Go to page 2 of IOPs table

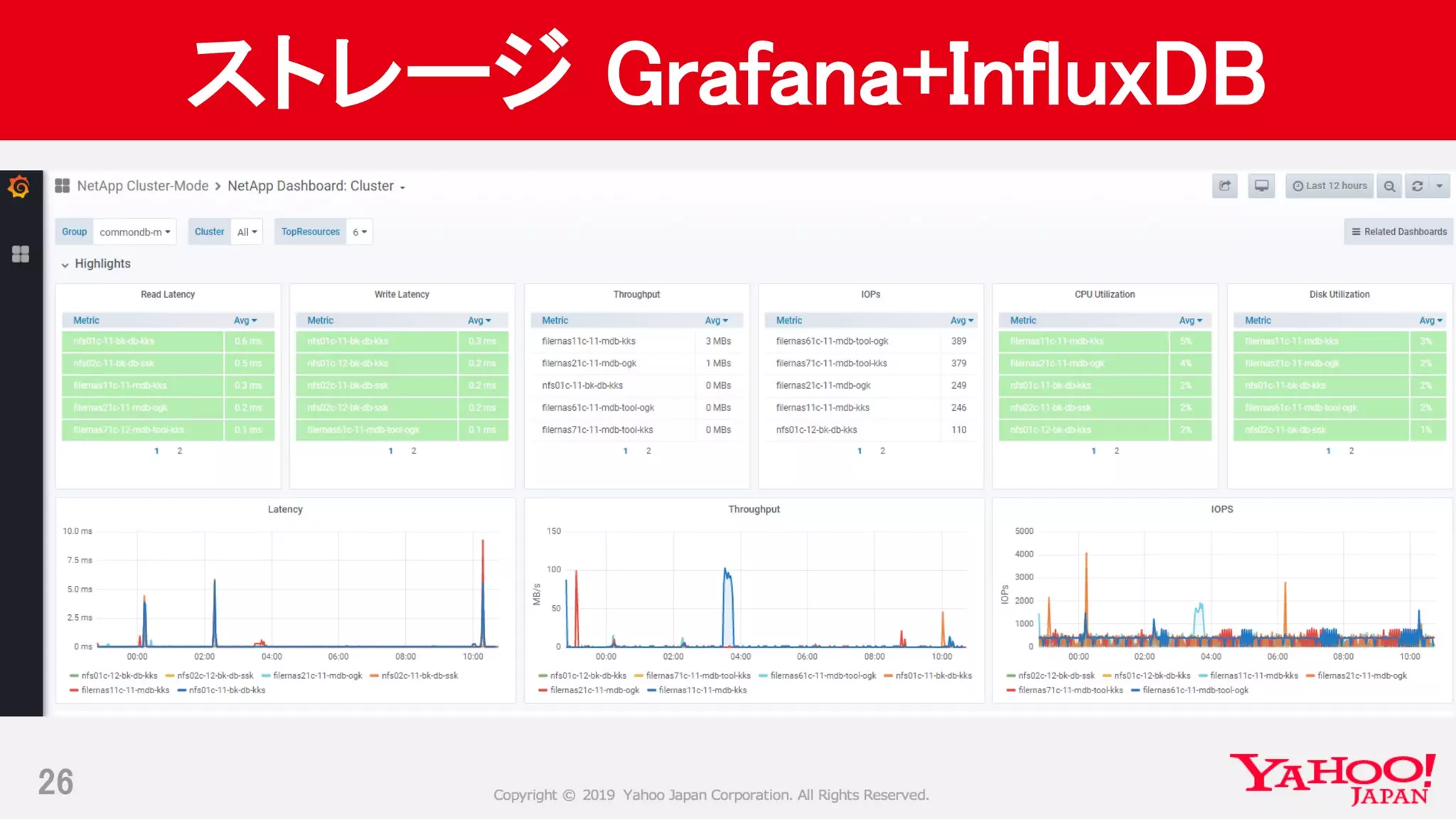882,451
